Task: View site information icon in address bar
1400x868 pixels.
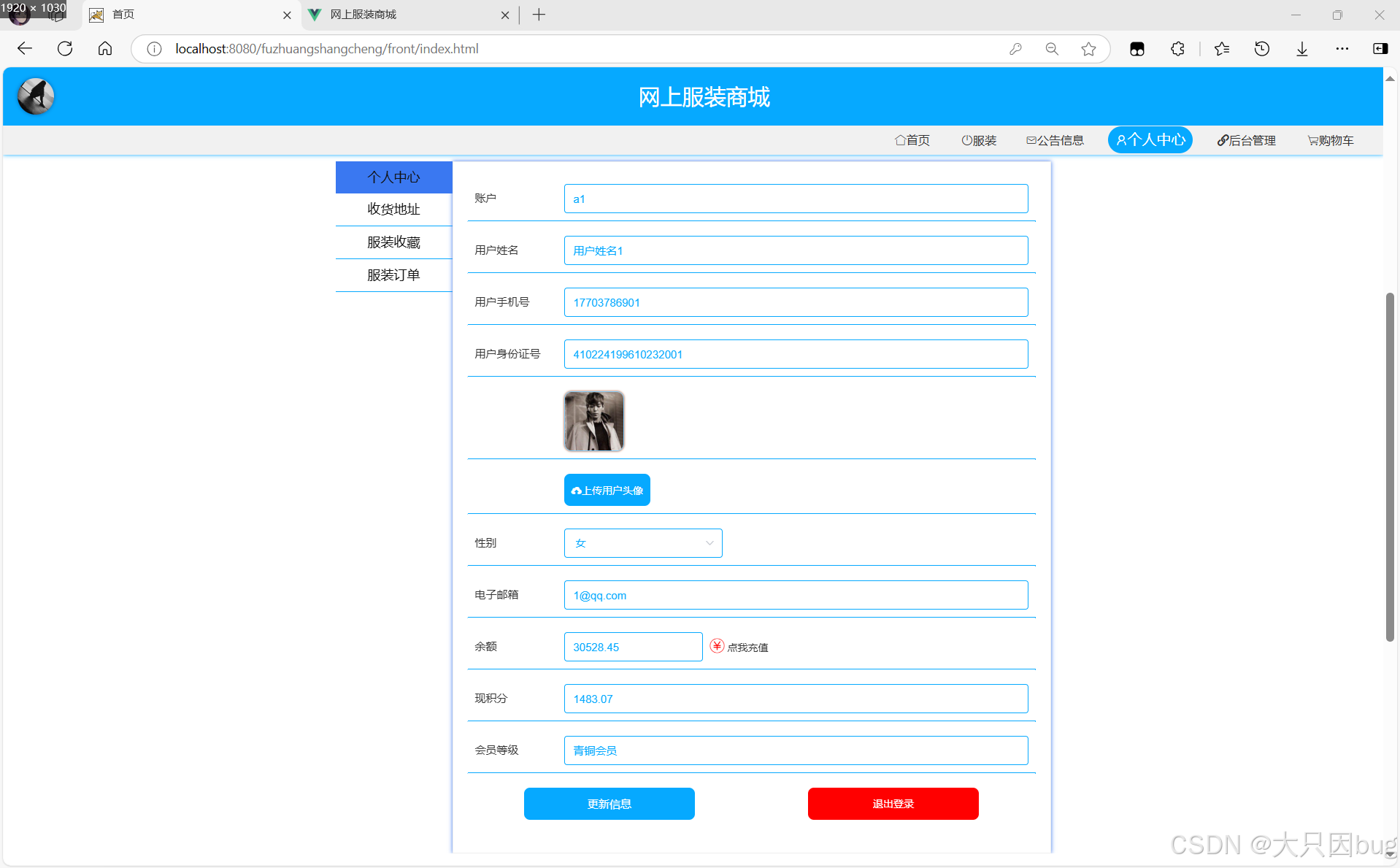Action: (x=154, y=49)
